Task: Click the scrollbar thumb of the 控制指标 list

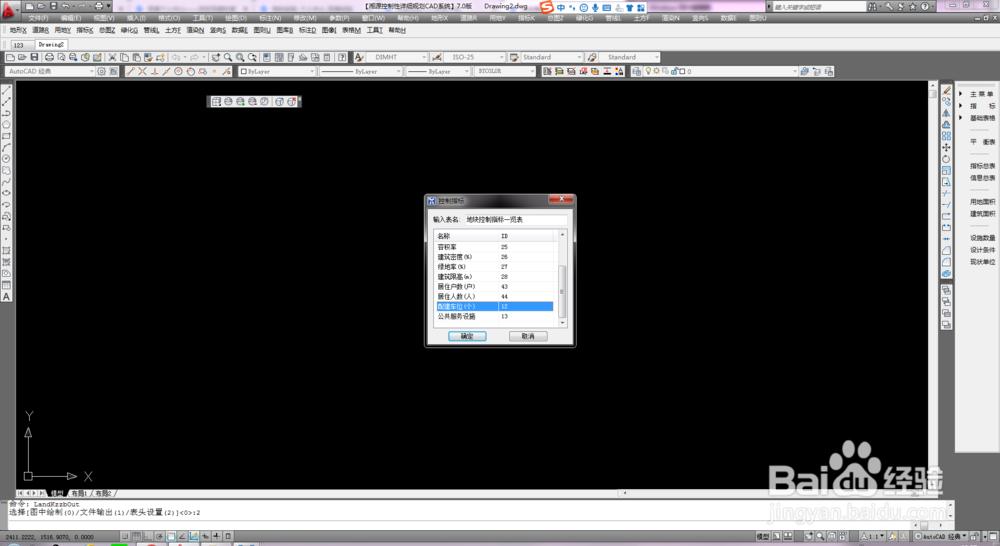Action: coord(562,291)
